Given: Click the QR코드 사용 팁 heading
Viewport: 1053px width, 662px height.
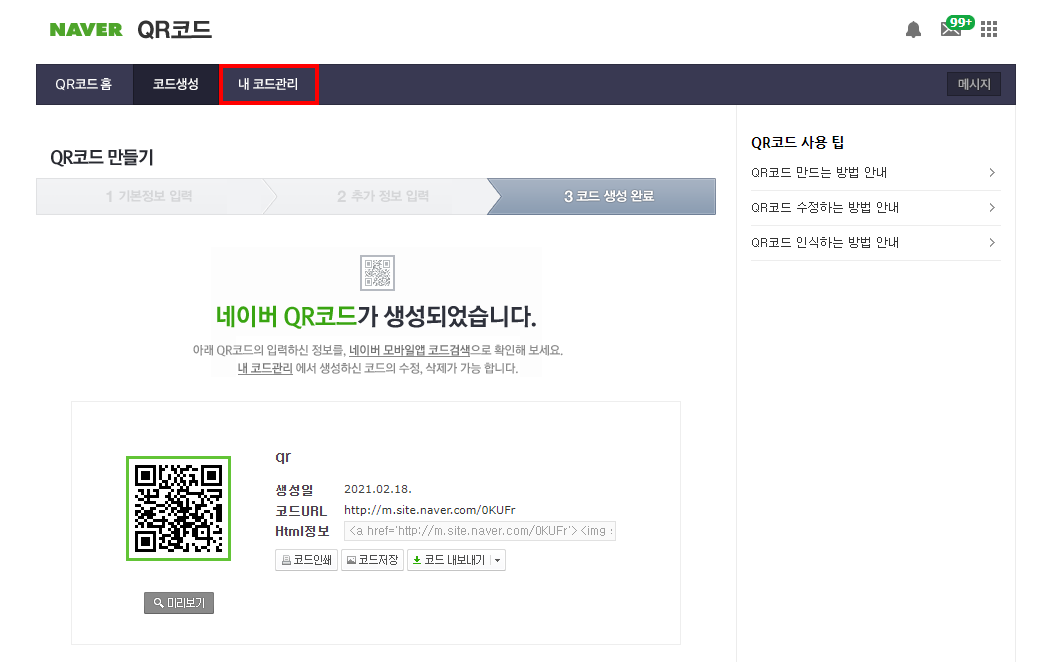Looking at the screenshot, I should pyautogui.click(x=797, y=142).
